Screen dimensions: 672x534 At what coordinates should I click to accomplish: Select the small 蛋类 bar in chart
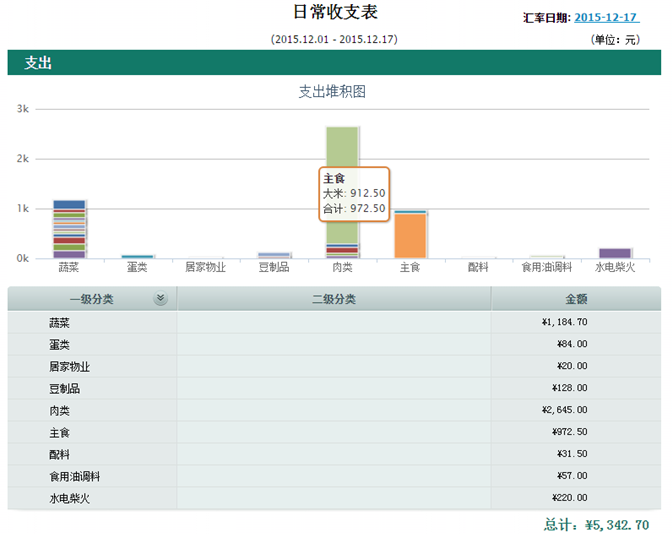coord(137,257)
